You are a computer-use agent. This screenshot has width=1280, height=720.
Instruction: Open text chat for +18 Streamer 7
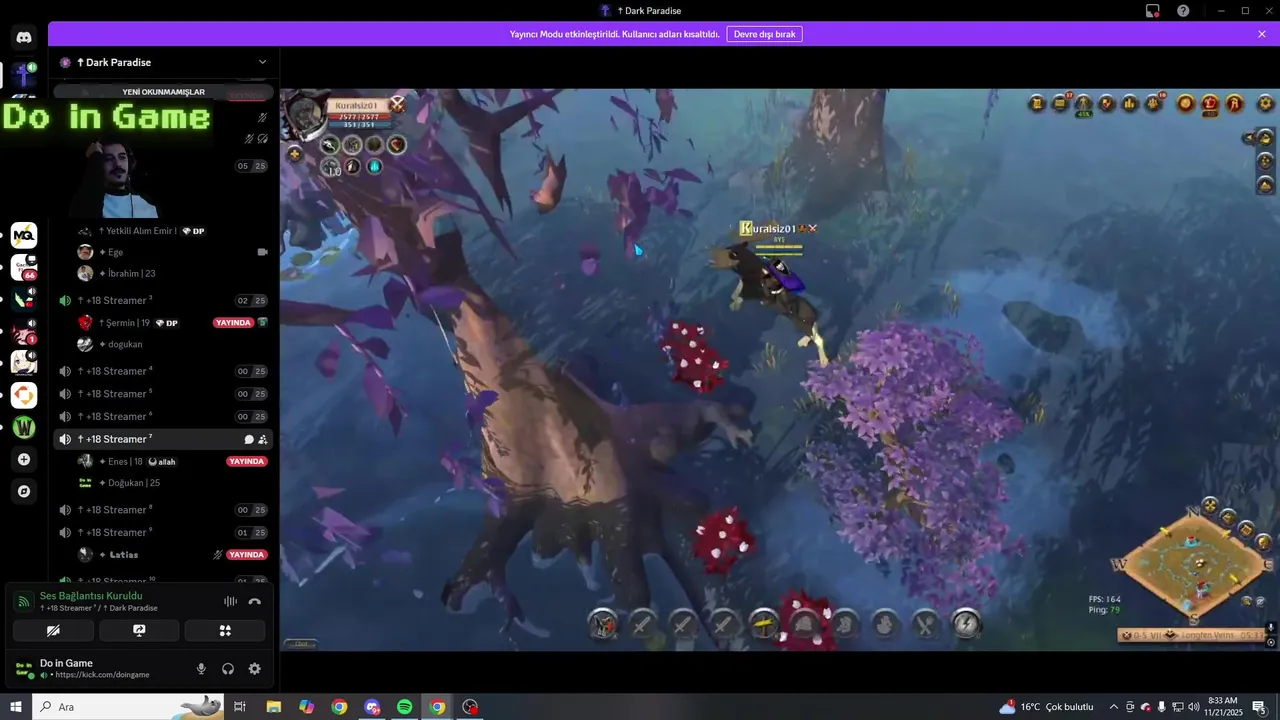tap(249, 439)
